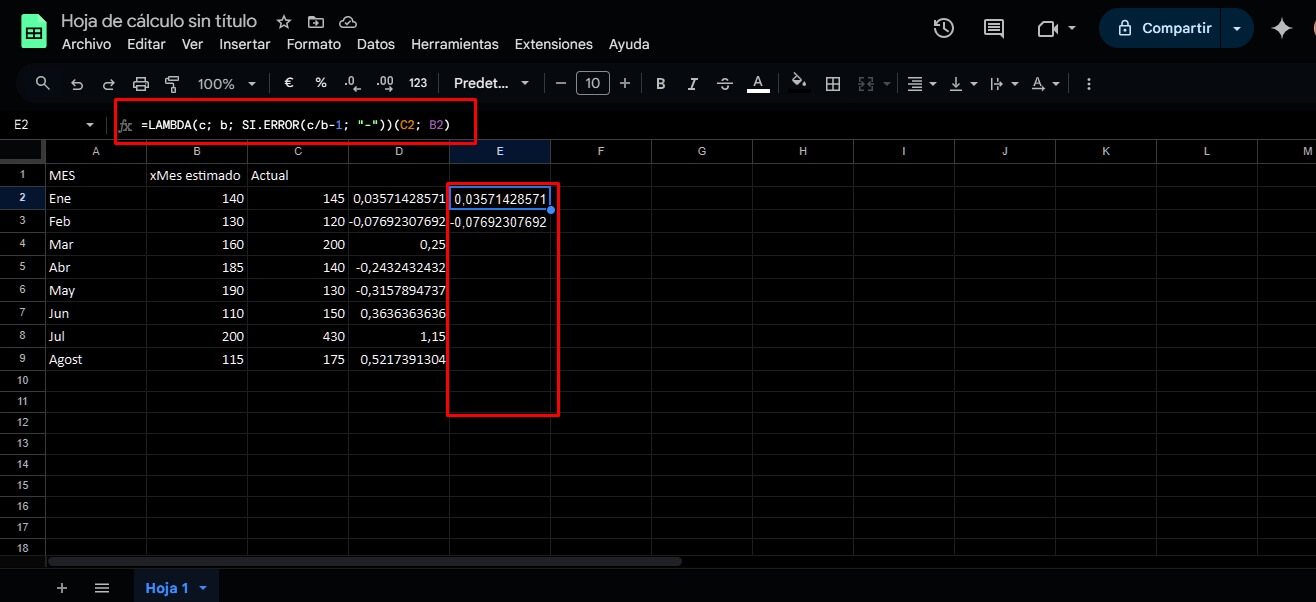
Task: Open the Insertar menu
Action: pyautogui.click(x=245, y=44)
